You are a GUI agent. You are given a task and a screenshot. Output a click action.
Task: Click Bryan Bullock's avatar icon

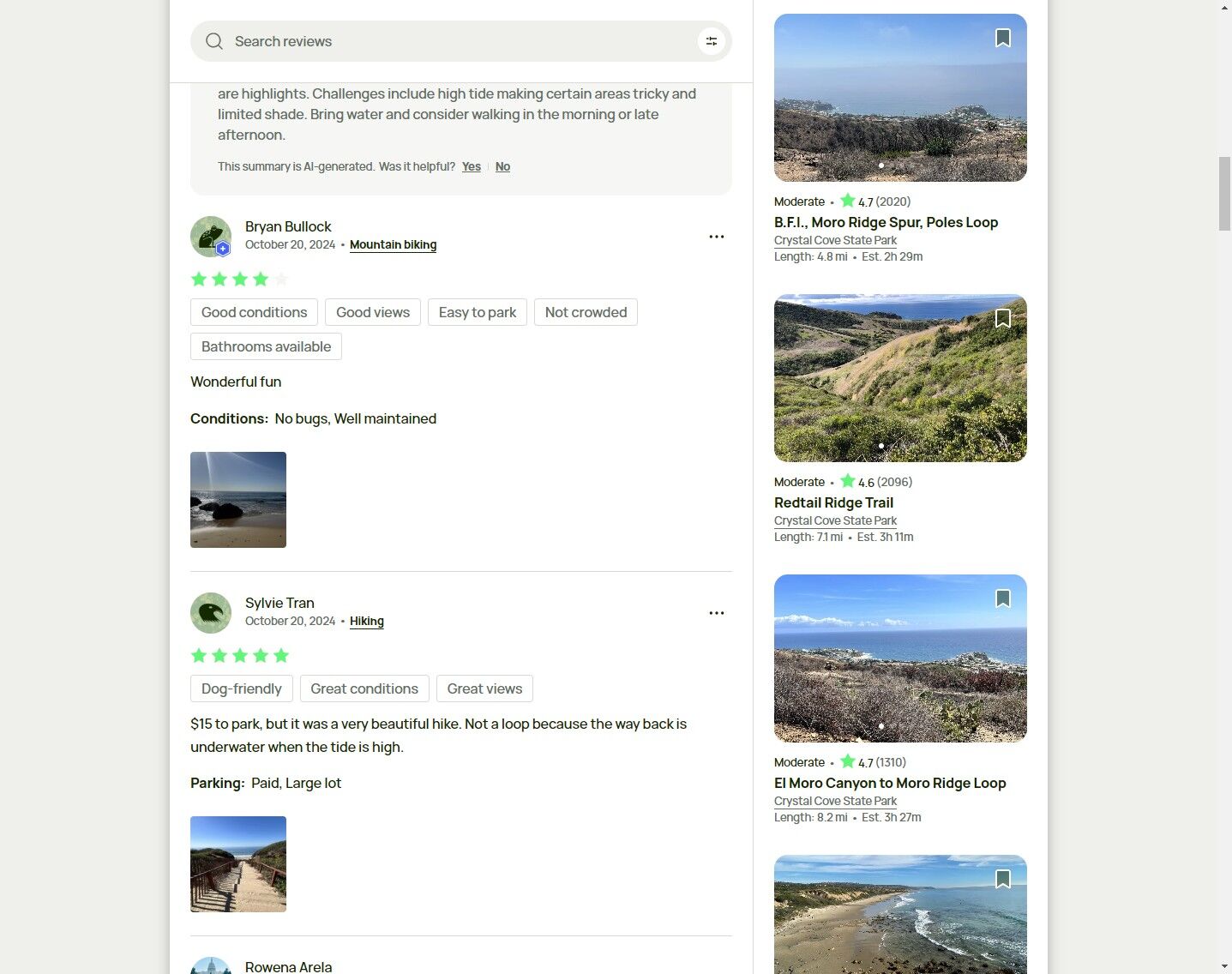point(211,237)
